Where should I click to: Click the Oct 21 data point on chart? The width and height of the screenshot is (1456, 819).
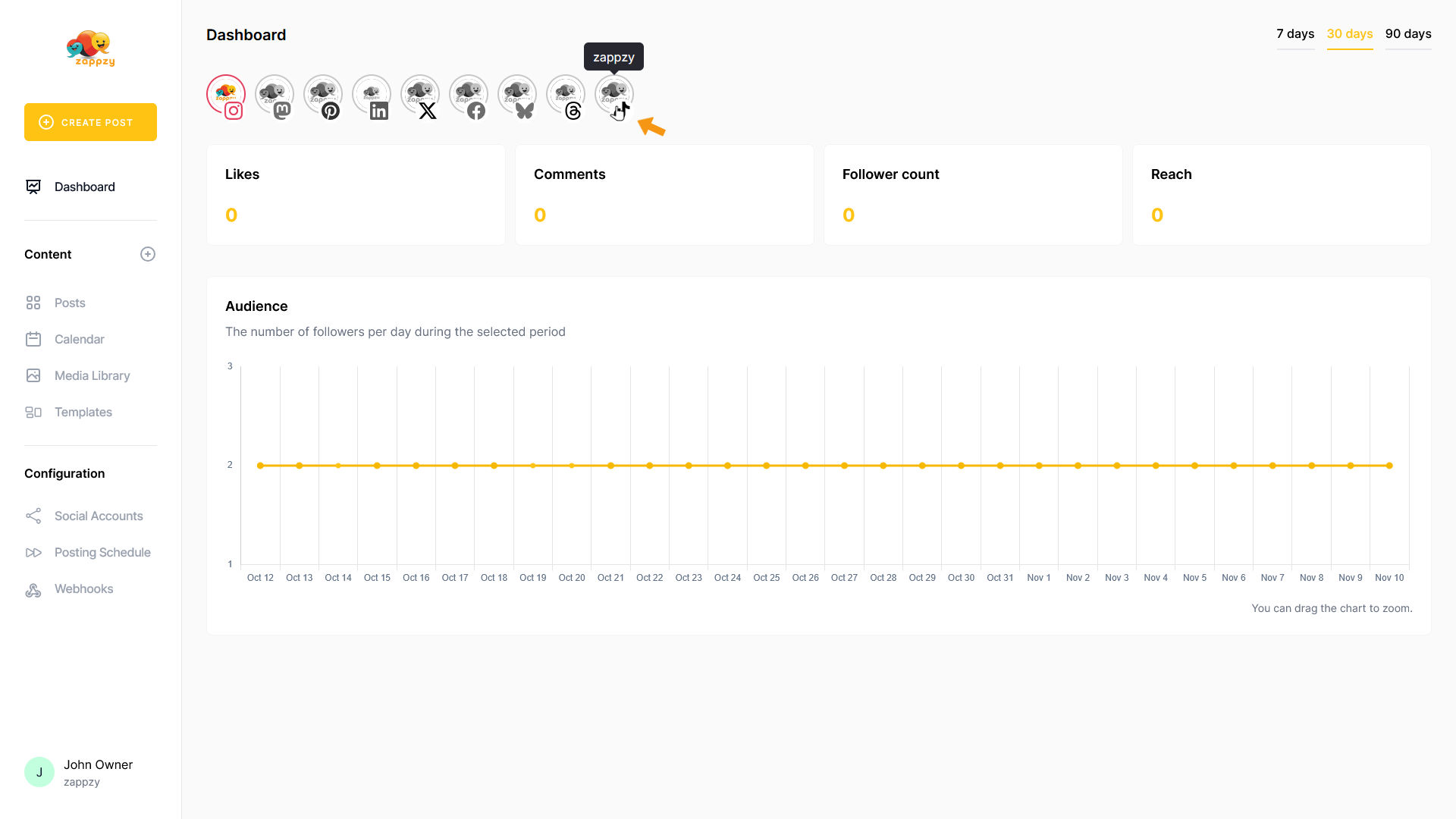point(610,466)
